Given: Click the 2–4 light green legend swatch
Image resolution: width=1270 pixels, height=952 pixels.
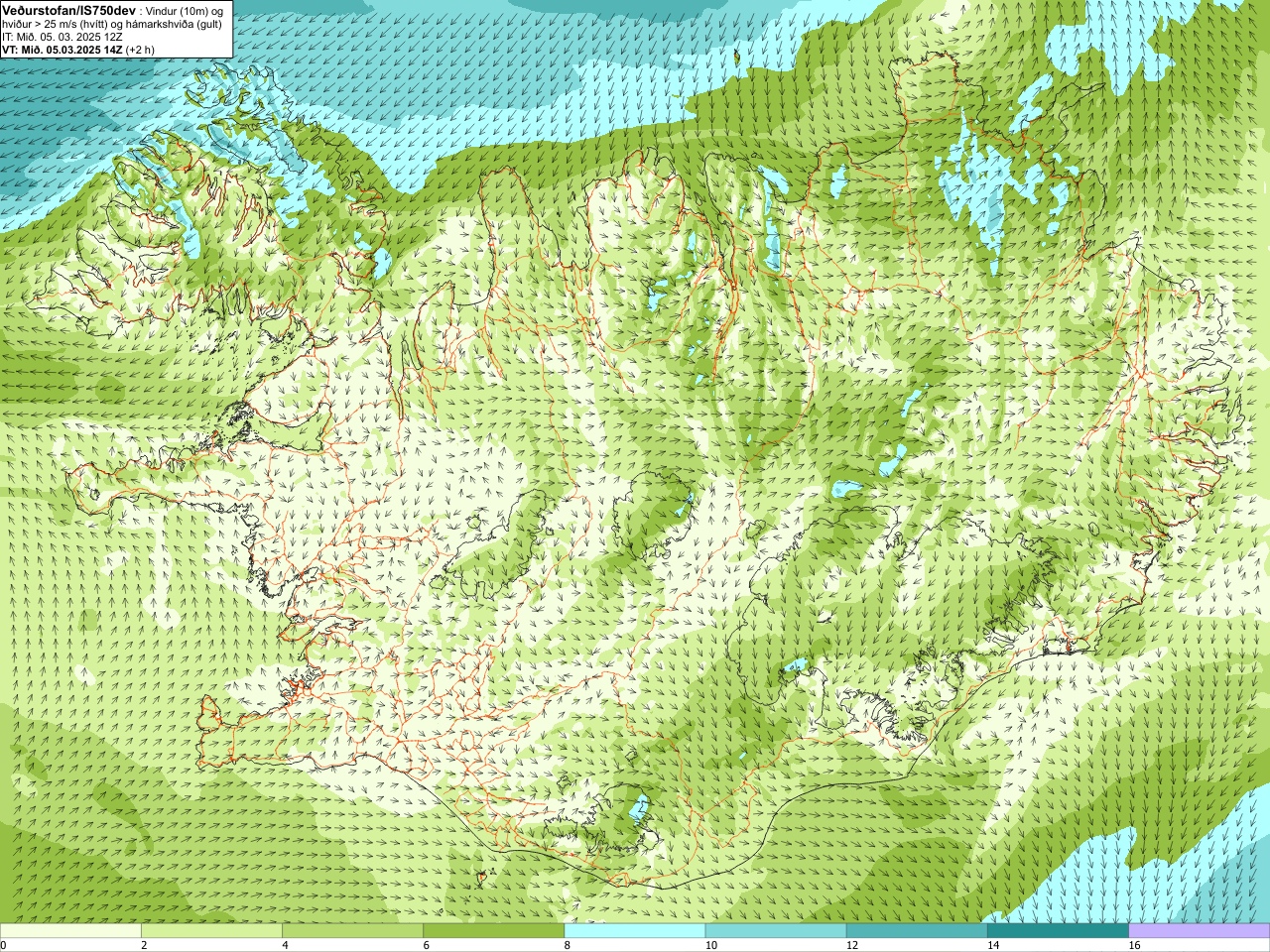Looking at the screenshot, I should click(x=211, y=931).
